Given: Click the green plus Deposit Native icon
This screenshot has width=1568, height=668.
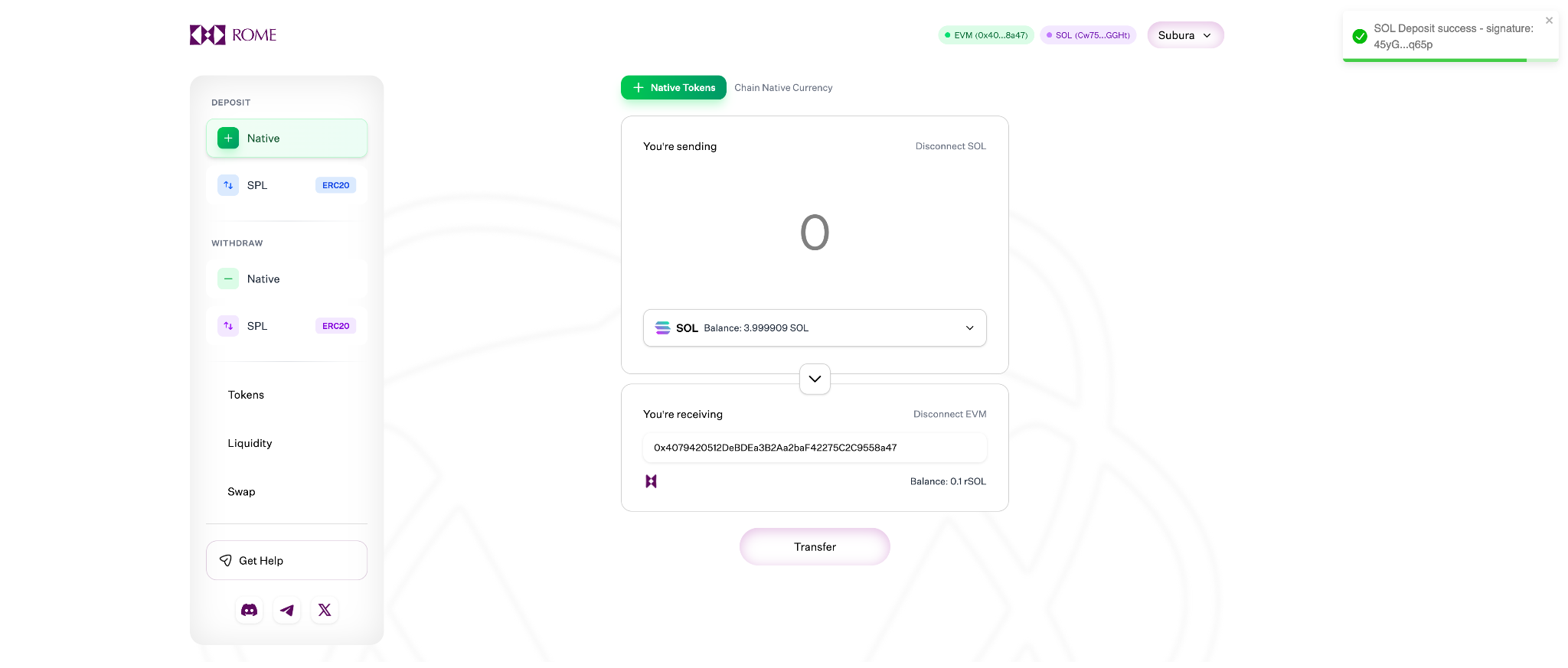Looking at the screenshot, I should (x=228, y=138).
